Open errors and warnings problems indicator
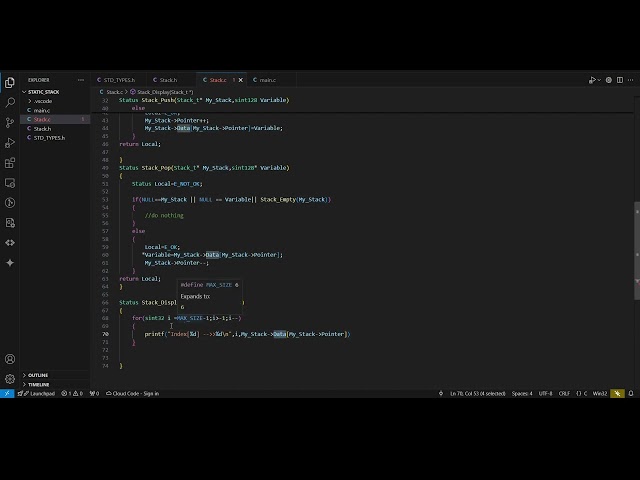Screen dimensions: 640x480 pos(72,393)
